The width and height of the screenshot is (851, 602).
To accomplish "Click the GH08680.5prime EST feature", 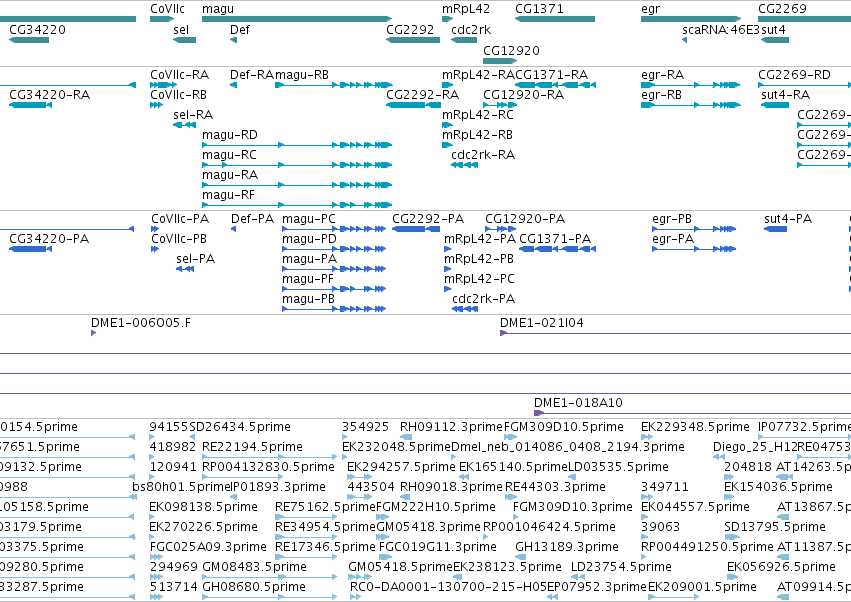I will [270, 597].
